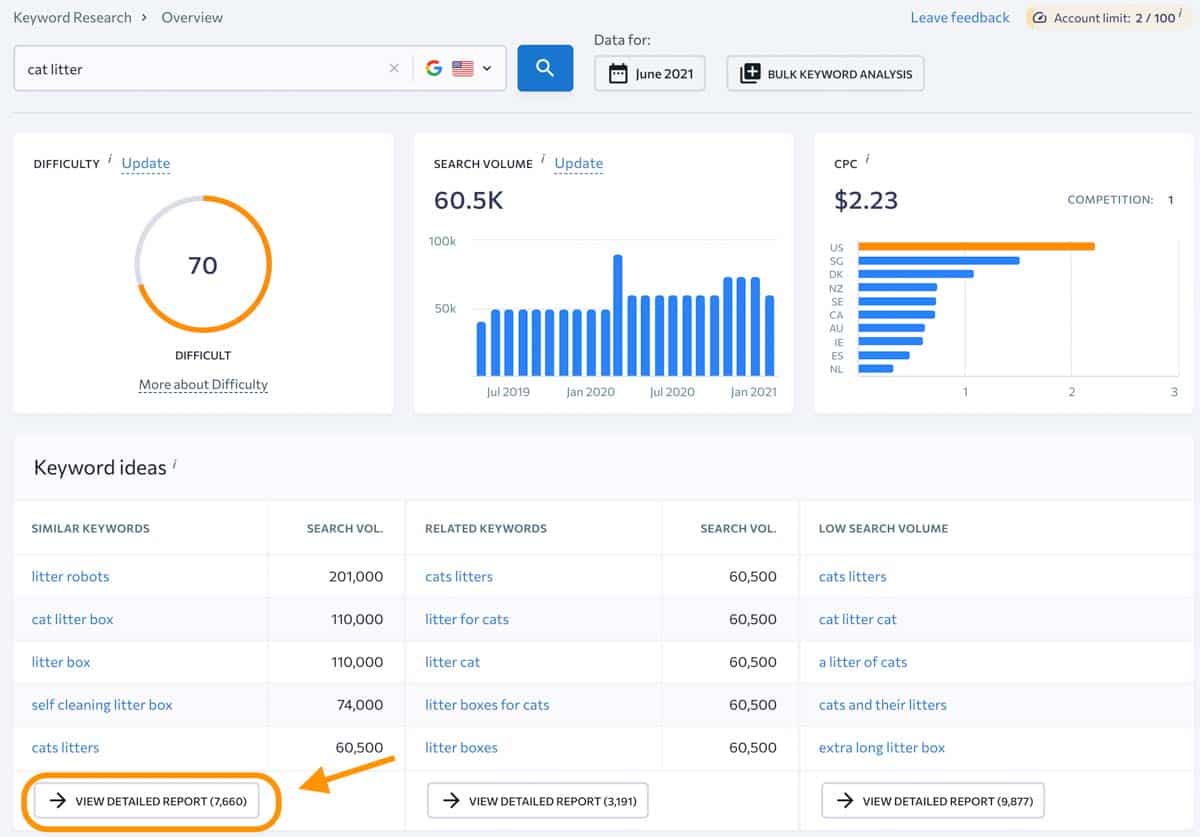Click the orange US bar in CPC chart
This screenshot has width=1200, height=837.
(975, 246)
